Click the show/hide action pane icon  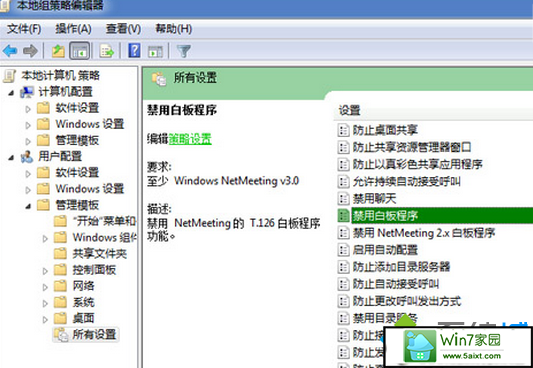(x=155, y=51)
